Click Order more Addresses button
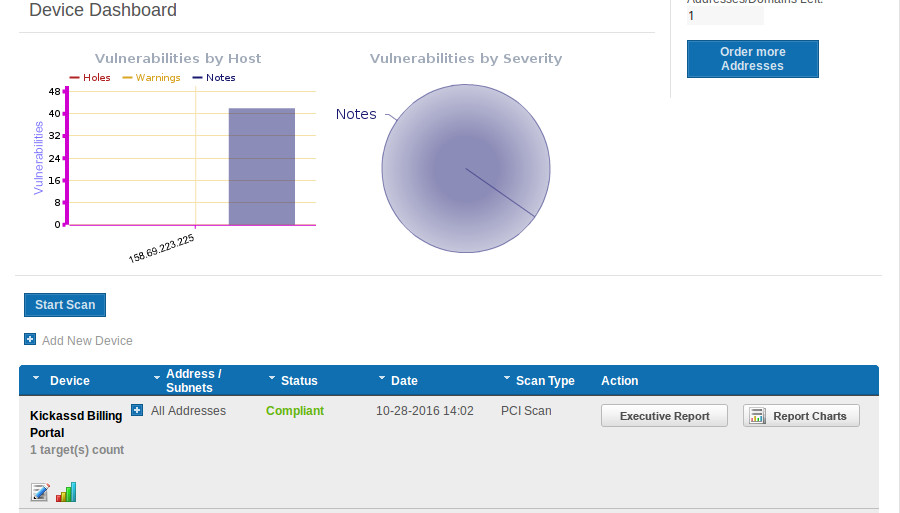This screenshot has width=900, height=513. [752, 59]
